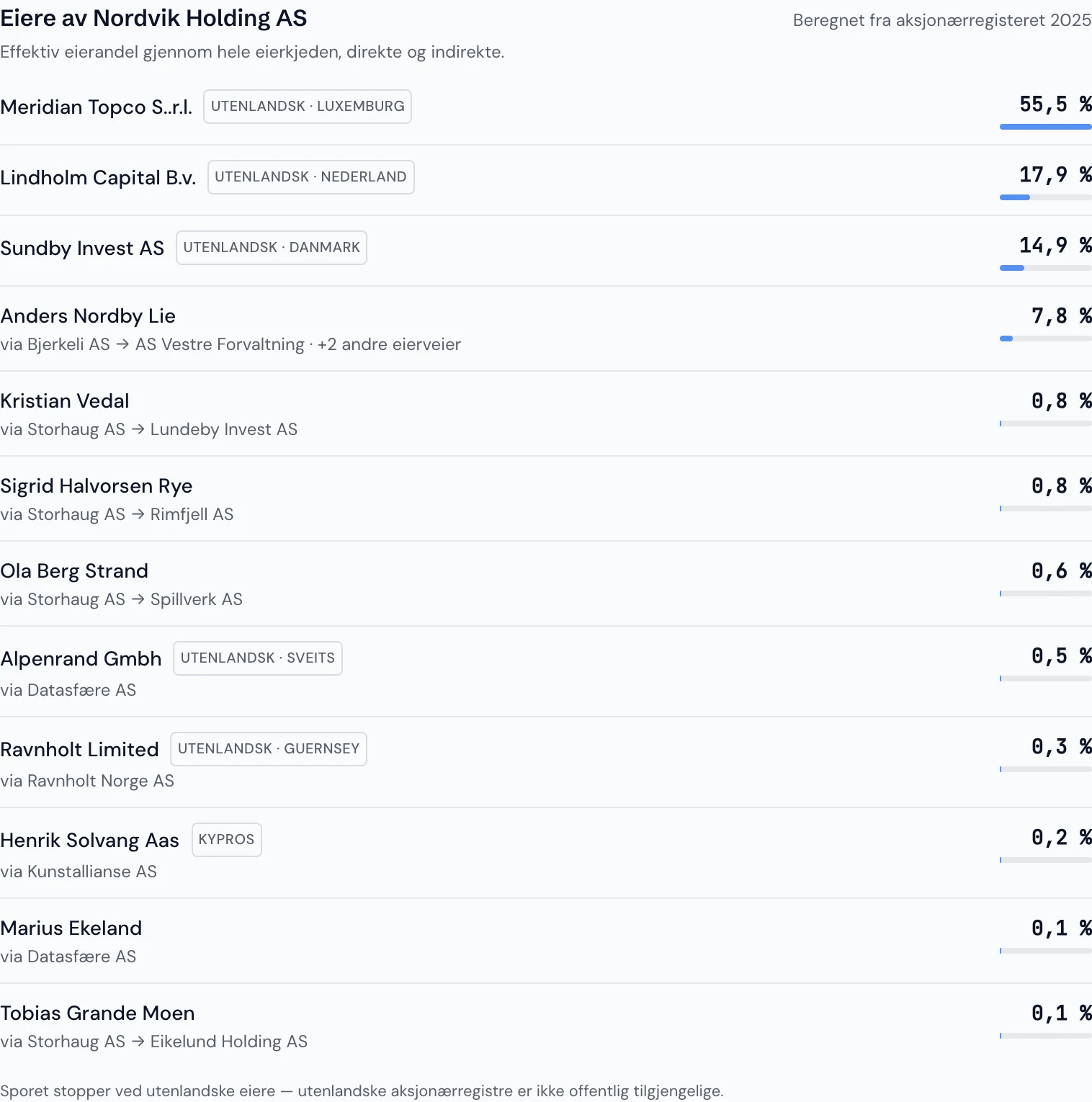
Task: Select the 0,6 % ownership value
Action: click(x=1061, y=571)
